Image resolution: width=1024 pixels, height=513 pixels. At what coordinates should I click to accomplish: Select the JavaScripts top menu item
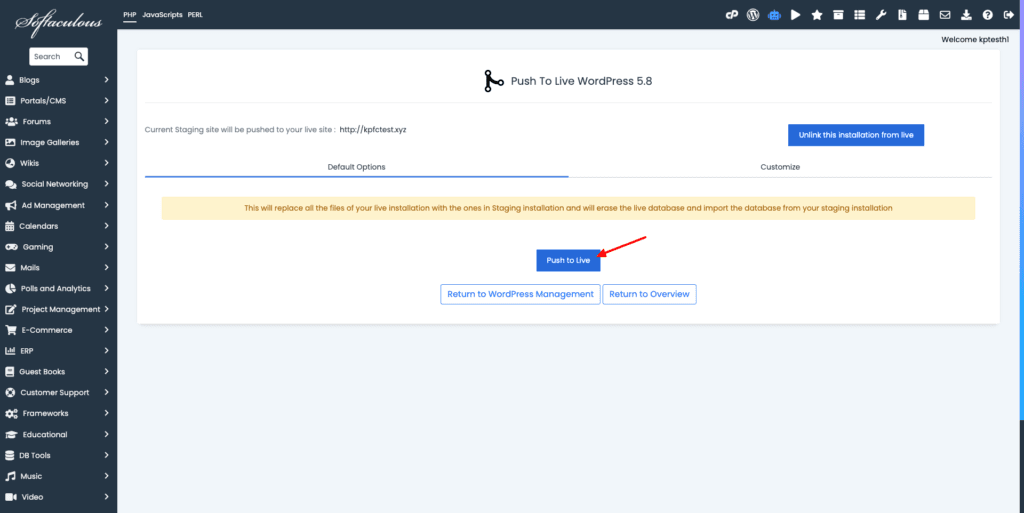point(163,15)
